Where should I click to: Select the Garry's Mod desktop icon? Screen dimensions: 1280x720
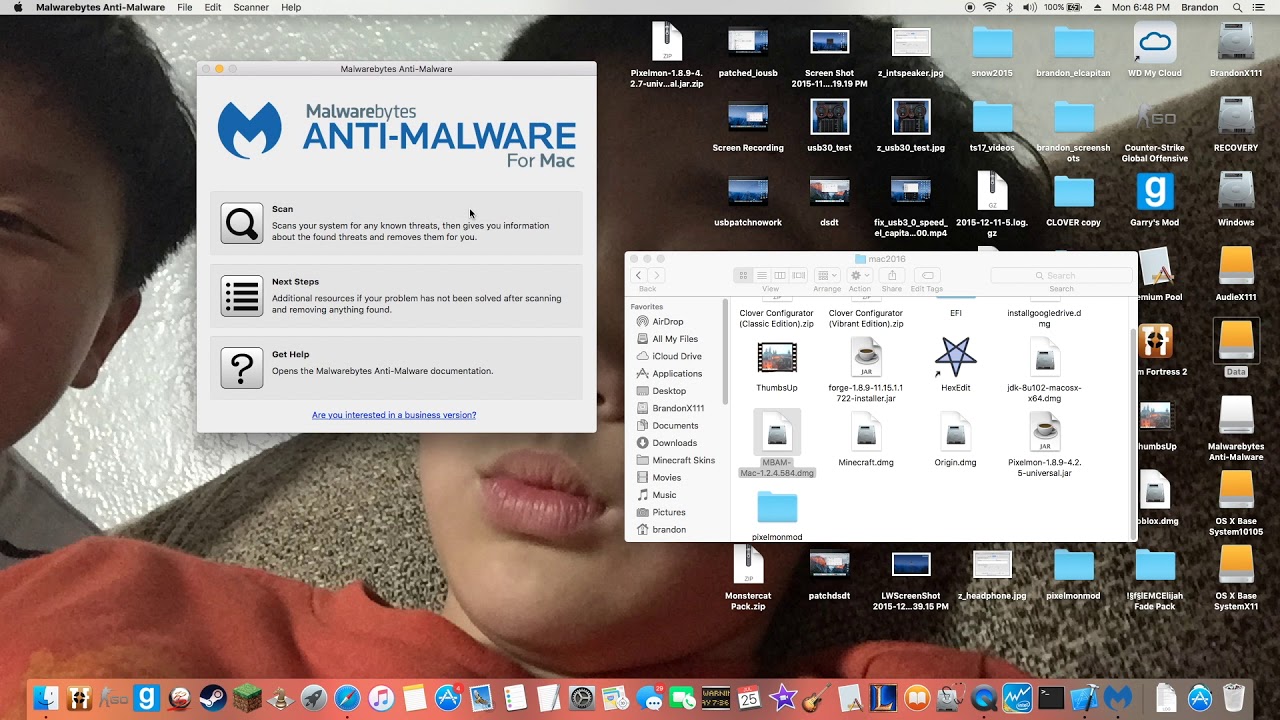[x=1155, y=200]
